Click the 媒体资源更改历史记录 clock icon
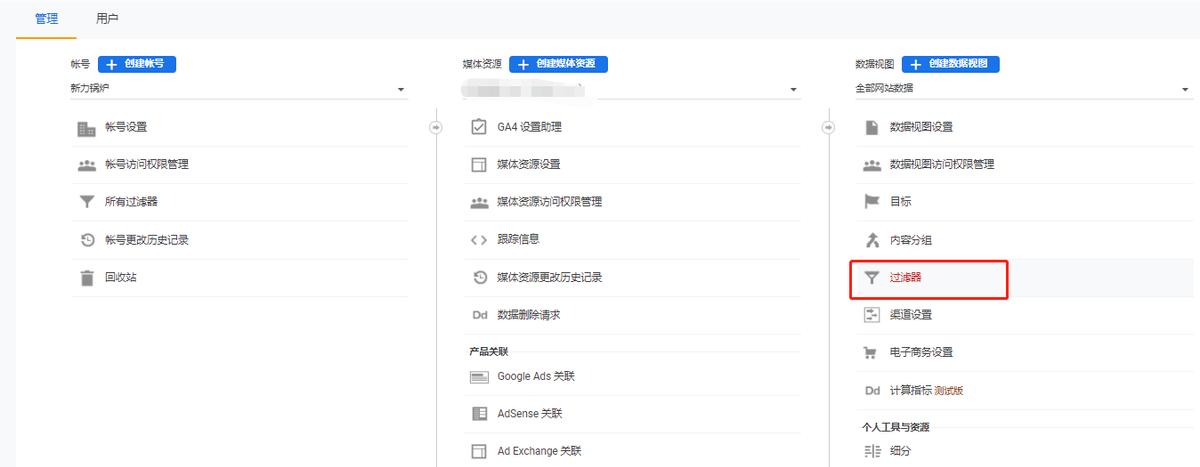Image resolution: width=1200 pixels, height=467 pixels. pos(479,277)
